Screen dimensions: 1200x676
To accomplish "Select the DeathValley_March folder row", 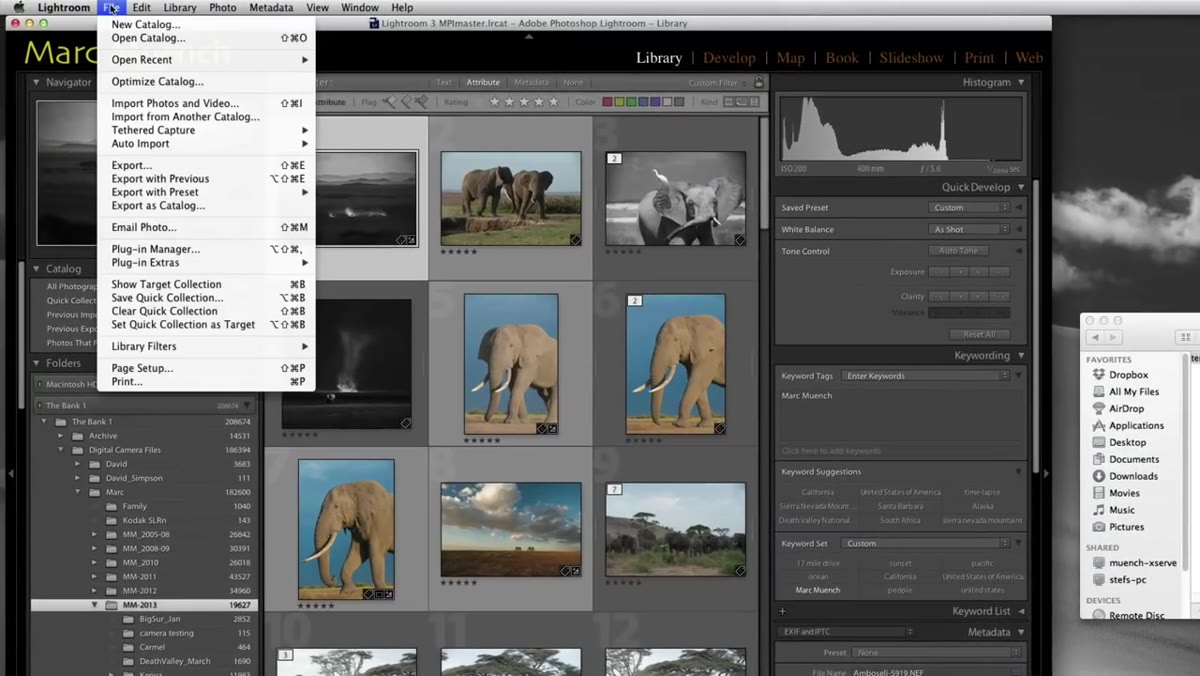I will coord(145,661).
